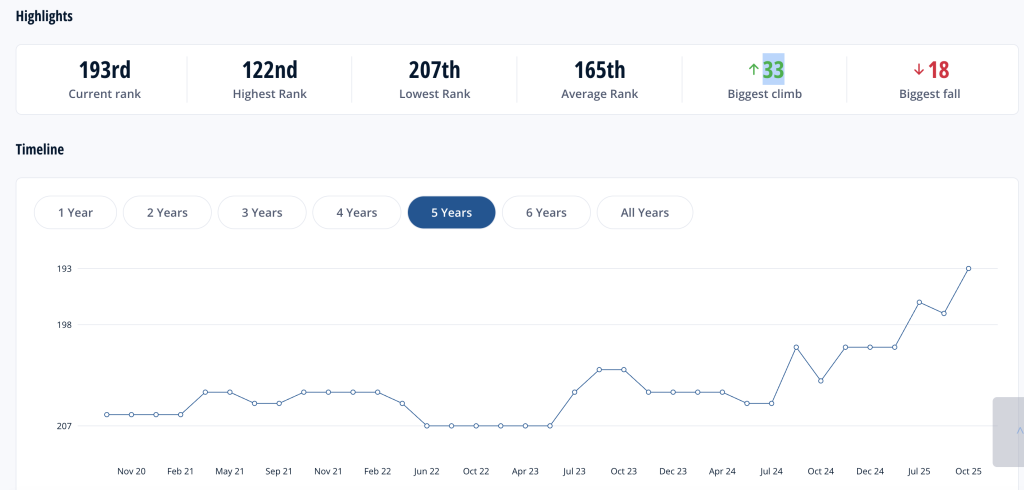
Task: Click the red down arrow beside 18
Action: point(919,69)
